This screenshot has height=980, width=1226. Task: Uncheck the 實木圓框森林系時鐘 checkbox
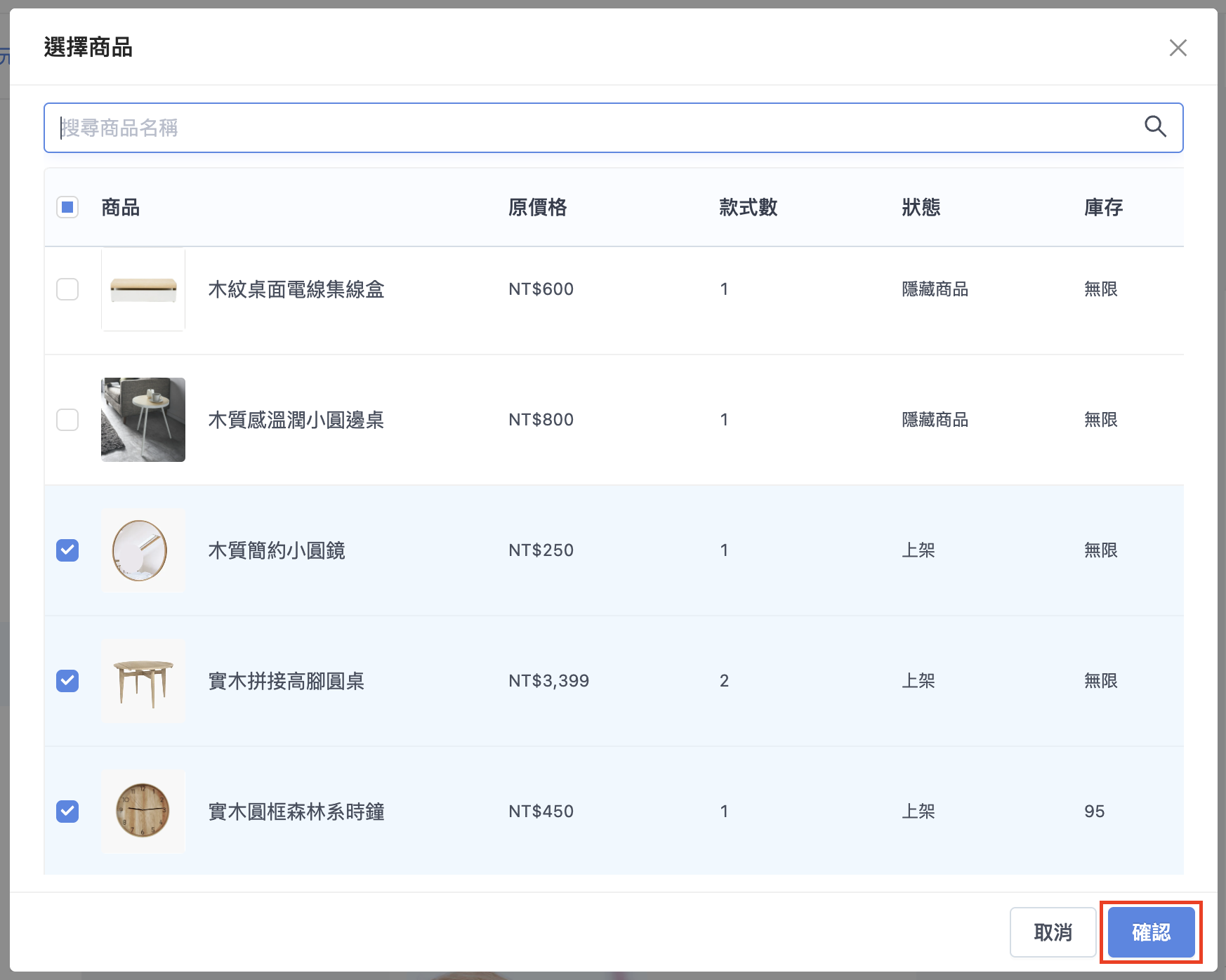(x=67, y=812)
